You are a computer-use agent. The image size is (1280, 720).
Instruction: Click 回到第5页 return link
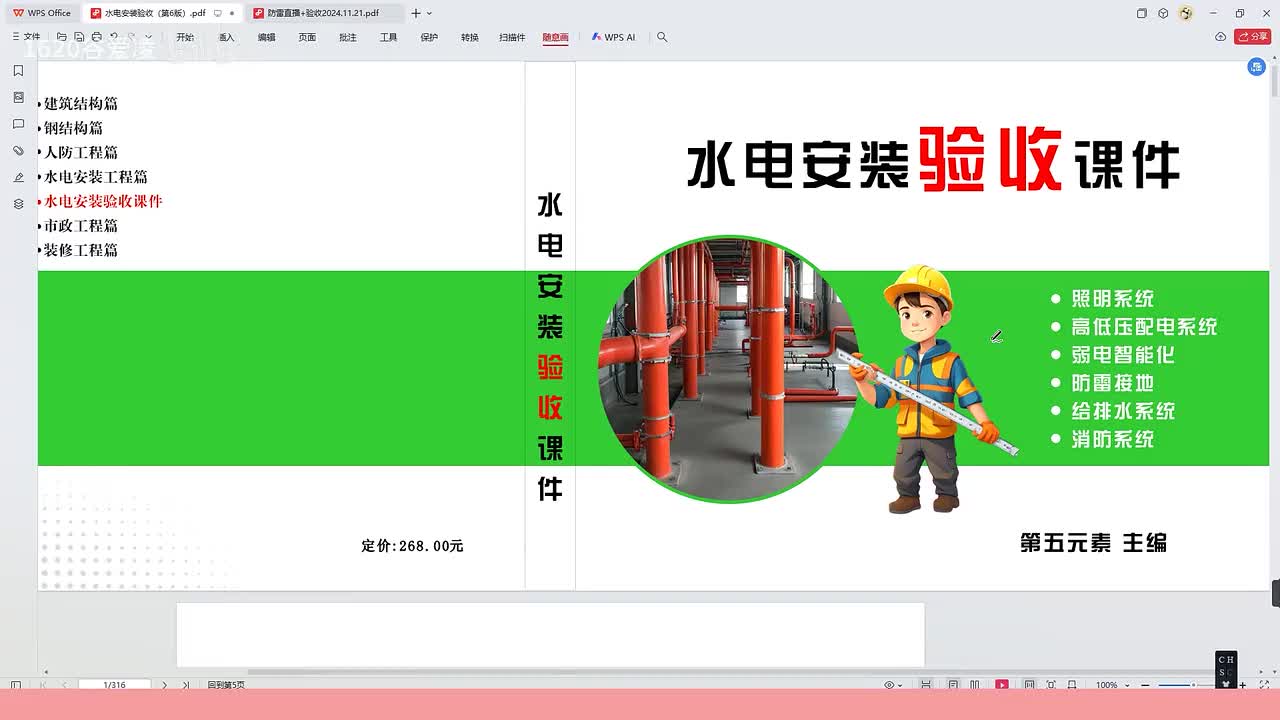[226, 685]
